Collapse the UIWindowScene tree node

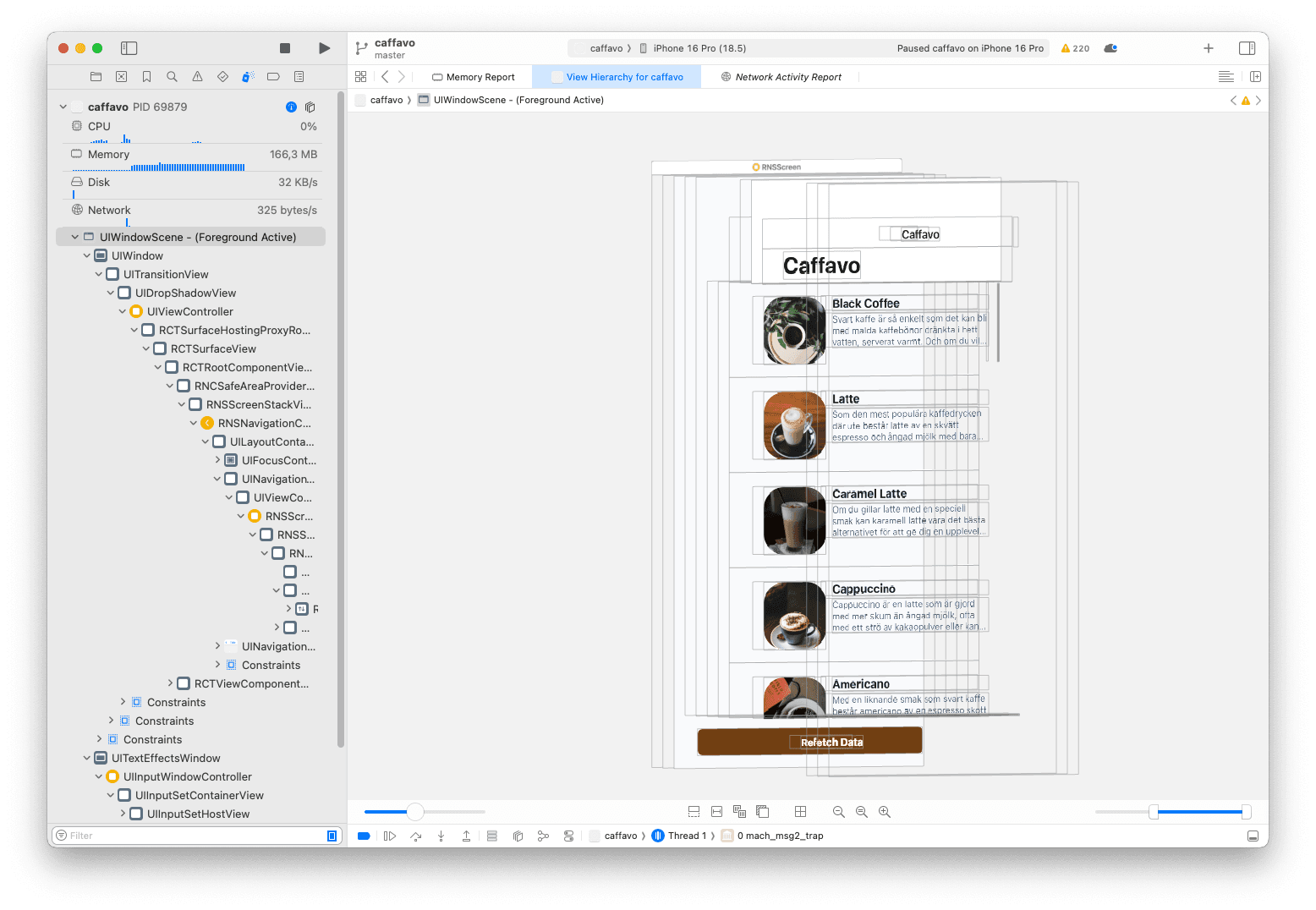pyautogui.click(x=75, y=238)
